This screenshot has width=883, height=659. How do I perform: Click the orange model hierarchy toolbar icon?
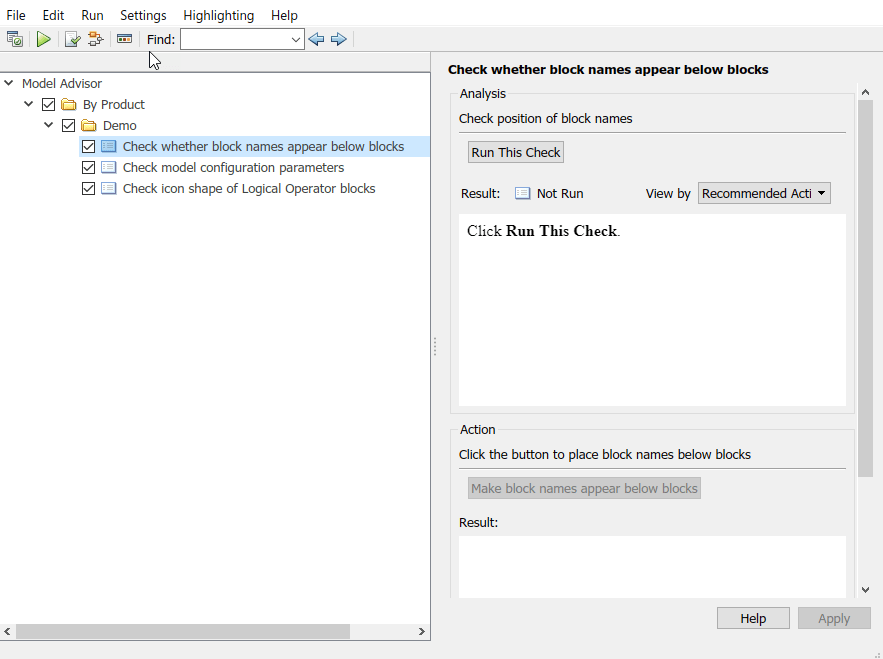(96, 39)
